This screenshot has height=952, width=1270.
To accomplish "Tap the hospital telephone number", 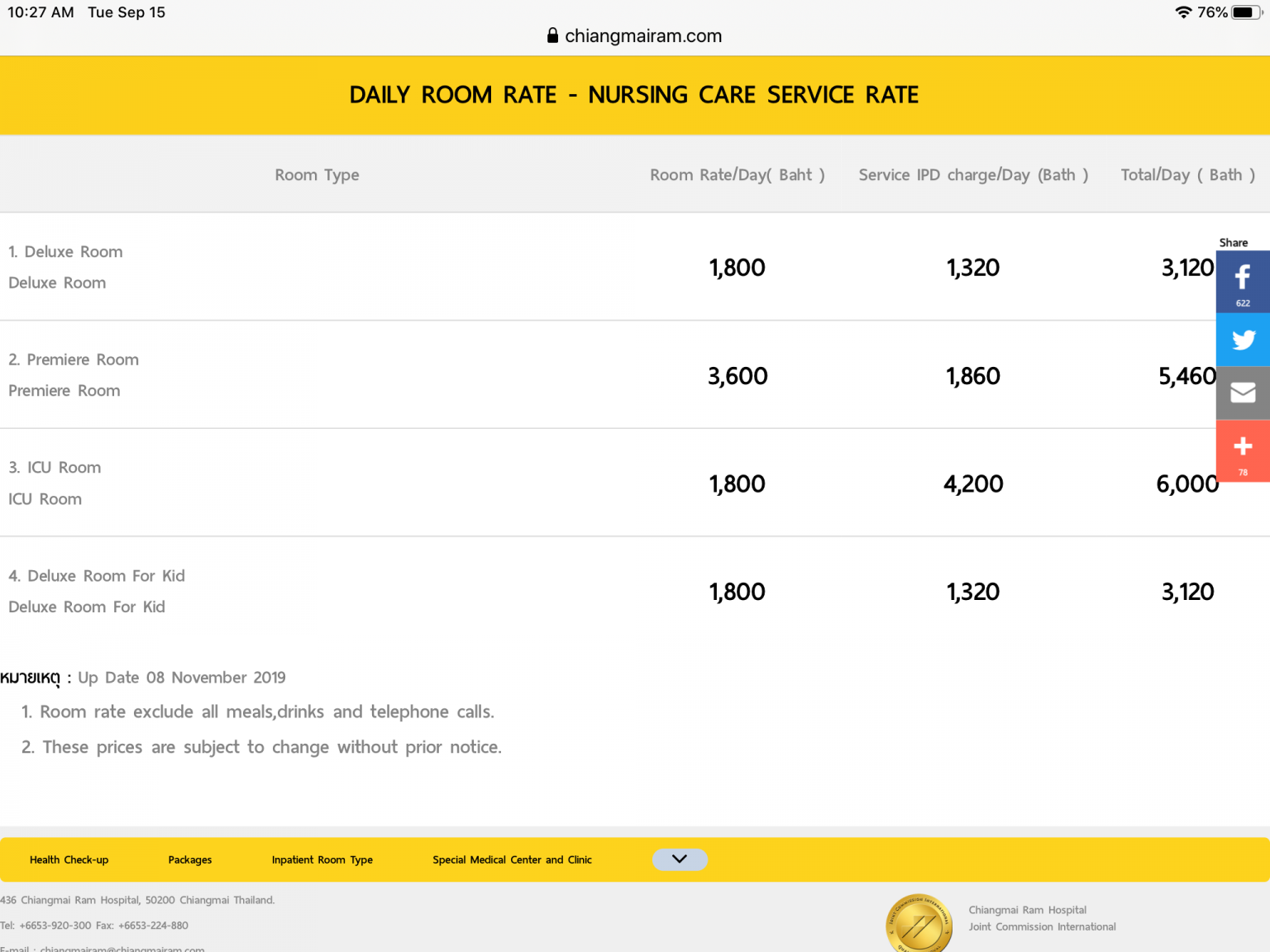I will coord(55,926).
